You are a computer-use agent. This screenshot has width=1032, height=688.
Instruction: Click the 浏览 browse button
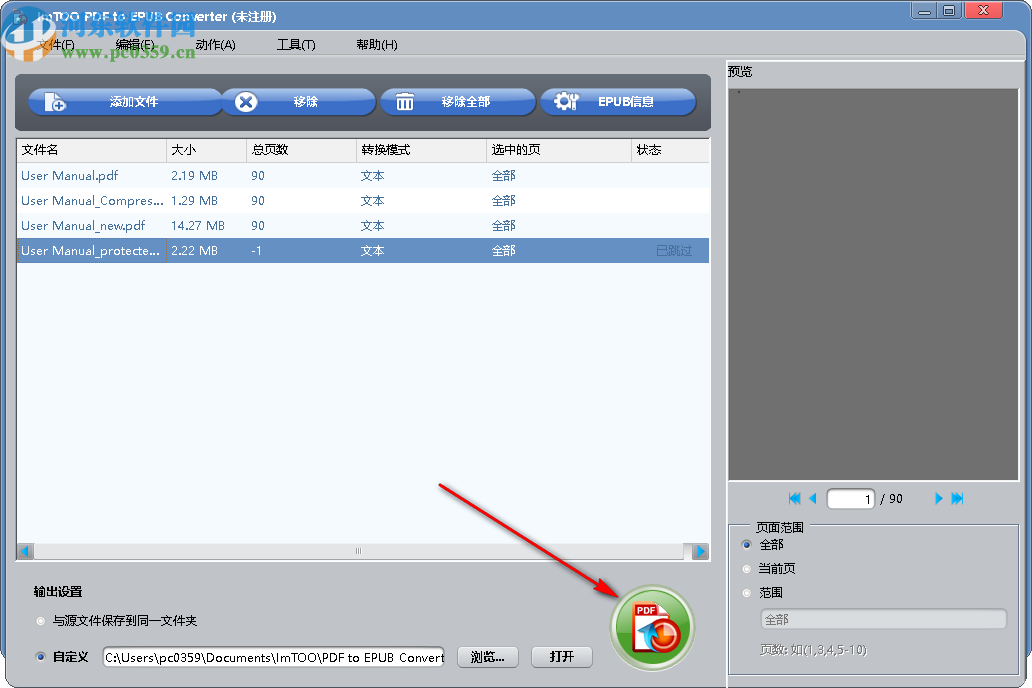pyautogui.click(x=487, y=657)
